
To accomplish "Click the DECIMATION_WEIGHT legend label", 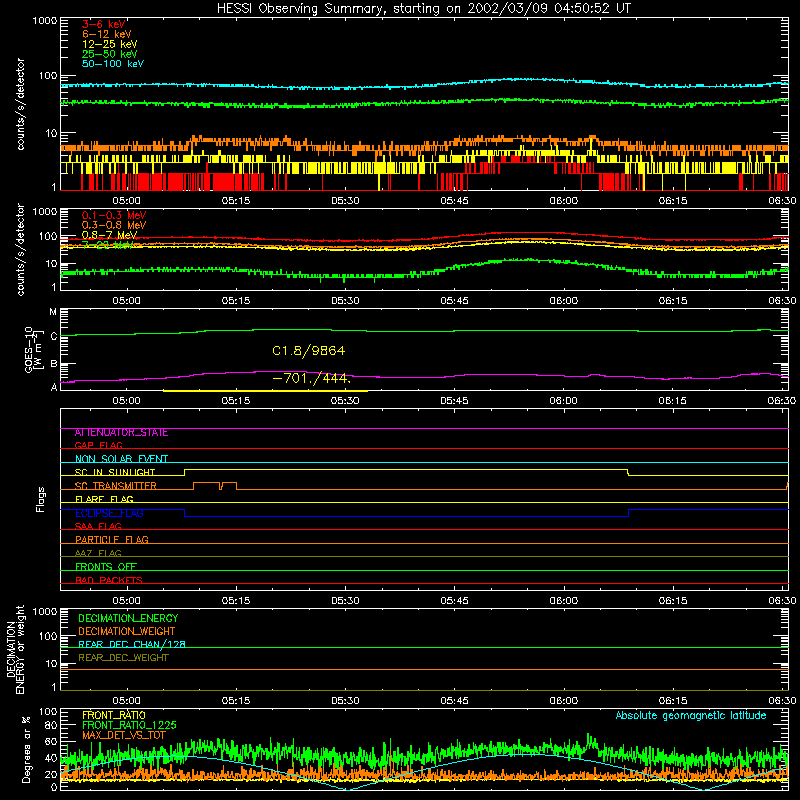I will click(x=127, y=632).
